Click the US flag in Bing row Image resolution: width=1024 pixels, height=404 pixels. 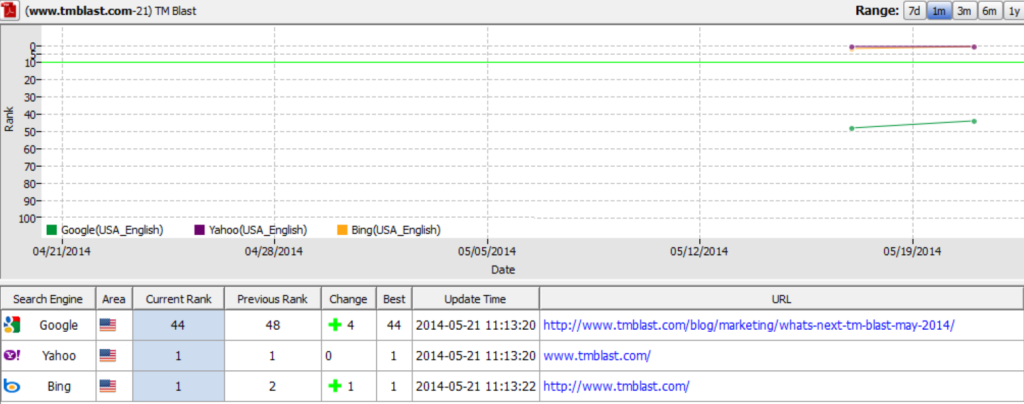108,386
